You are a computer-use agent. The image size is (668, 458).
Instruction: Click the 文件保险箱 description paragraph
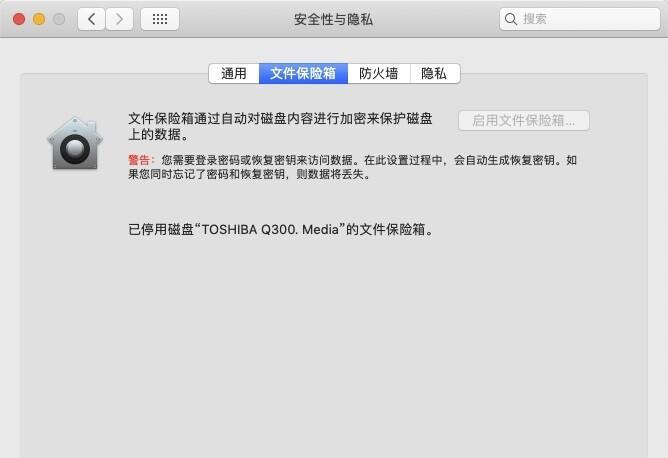coord(280,127)
